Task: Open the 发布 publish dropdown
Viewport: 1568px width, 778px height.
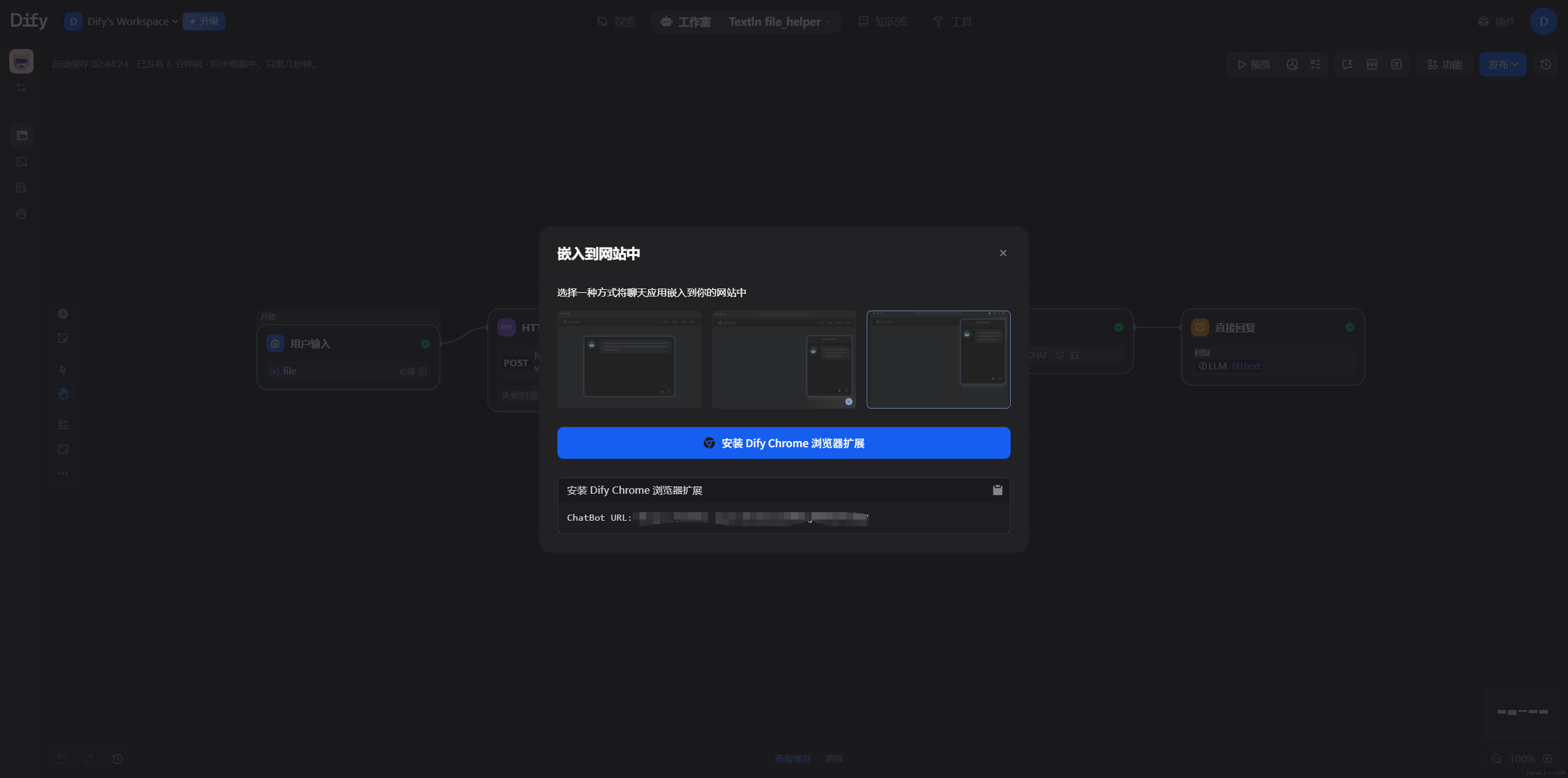Action: pos(1502,64)
